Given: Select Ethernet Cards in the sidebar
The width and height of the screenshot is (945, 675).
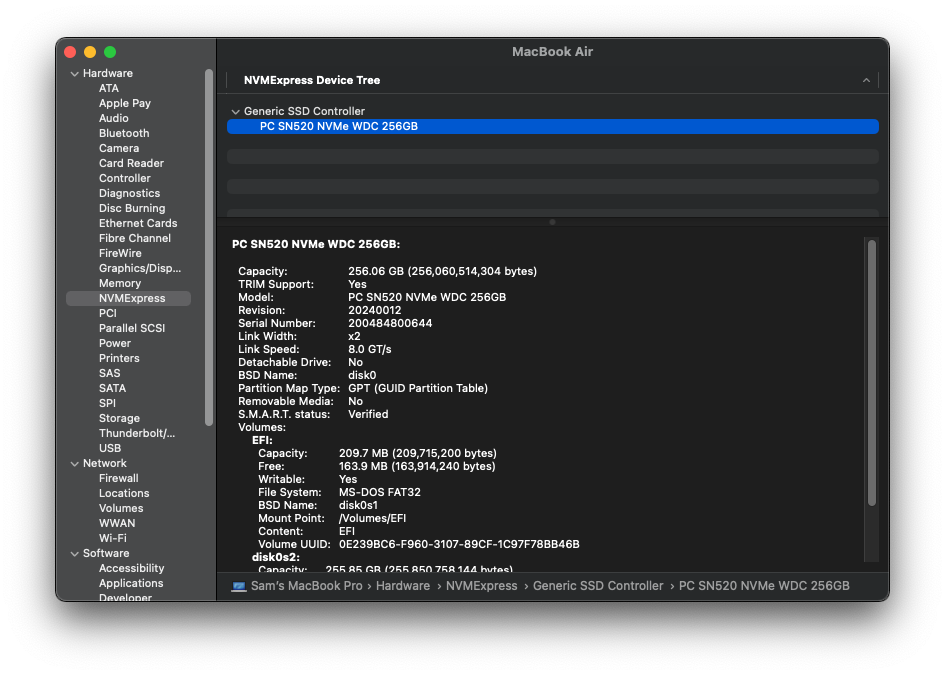Looking at the screenshot, I should tap(138, 223).
